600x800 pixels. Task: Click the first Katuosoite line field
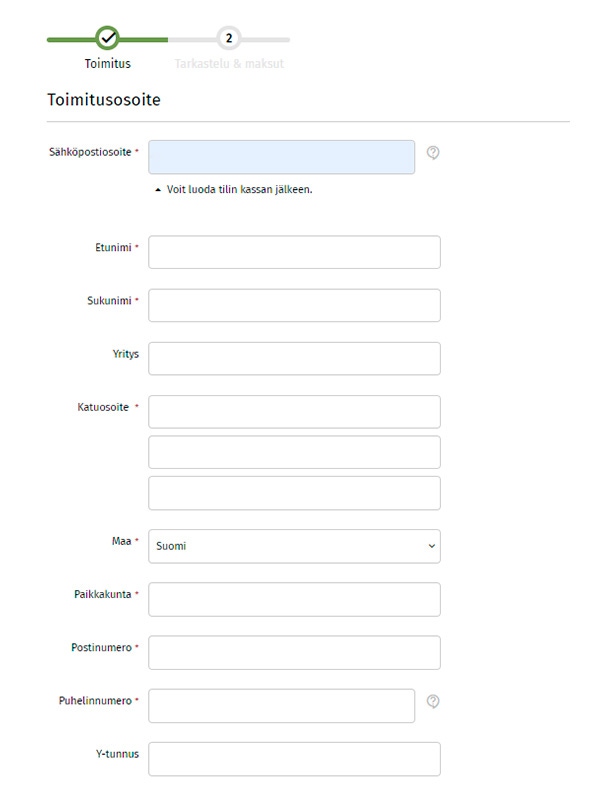tap(294, 412)
